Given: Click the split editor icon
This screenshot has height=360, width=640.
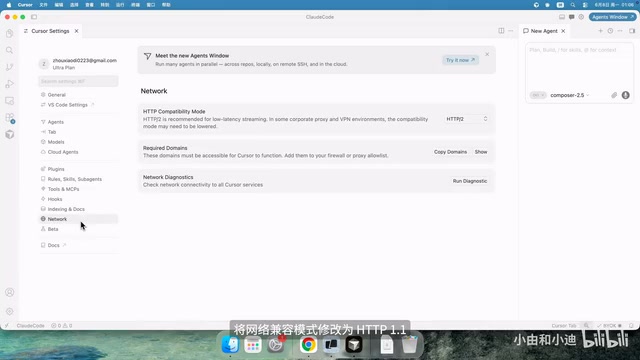Looking at the screenshot, I should pos(501,31).
